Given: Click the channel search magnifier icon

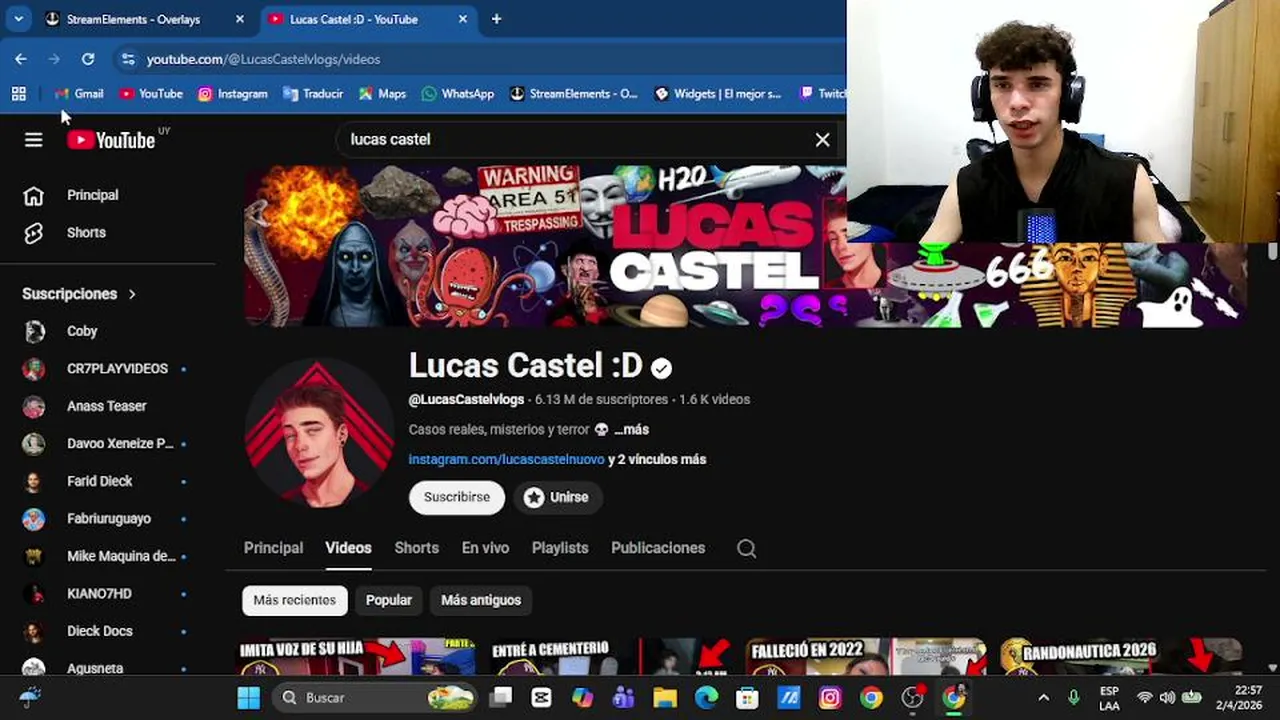Looking at the screenshot, I should pos(746,548).
